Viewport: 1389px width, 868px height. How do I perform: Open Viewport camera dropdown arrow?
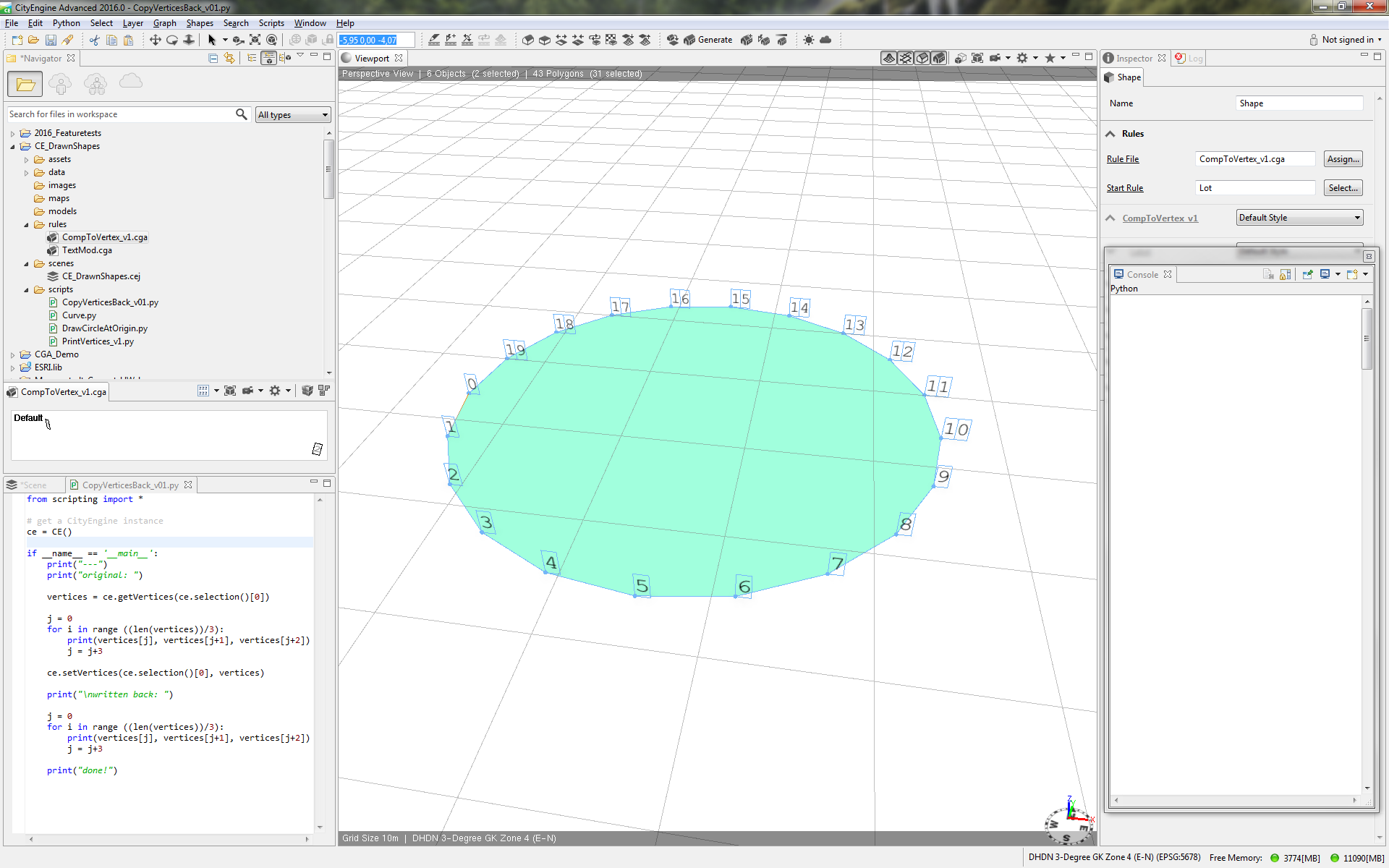[x=1008, y=58]
